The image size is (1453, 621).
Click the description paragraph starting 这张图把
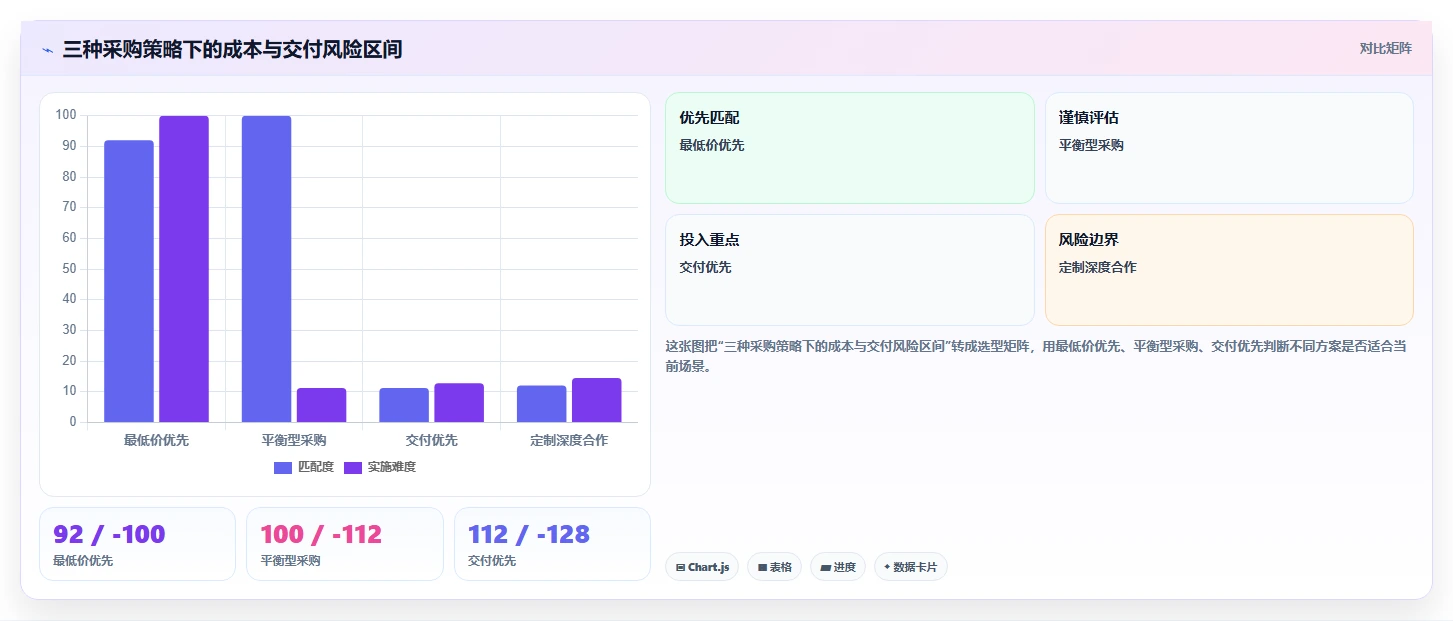(1036, 356)
